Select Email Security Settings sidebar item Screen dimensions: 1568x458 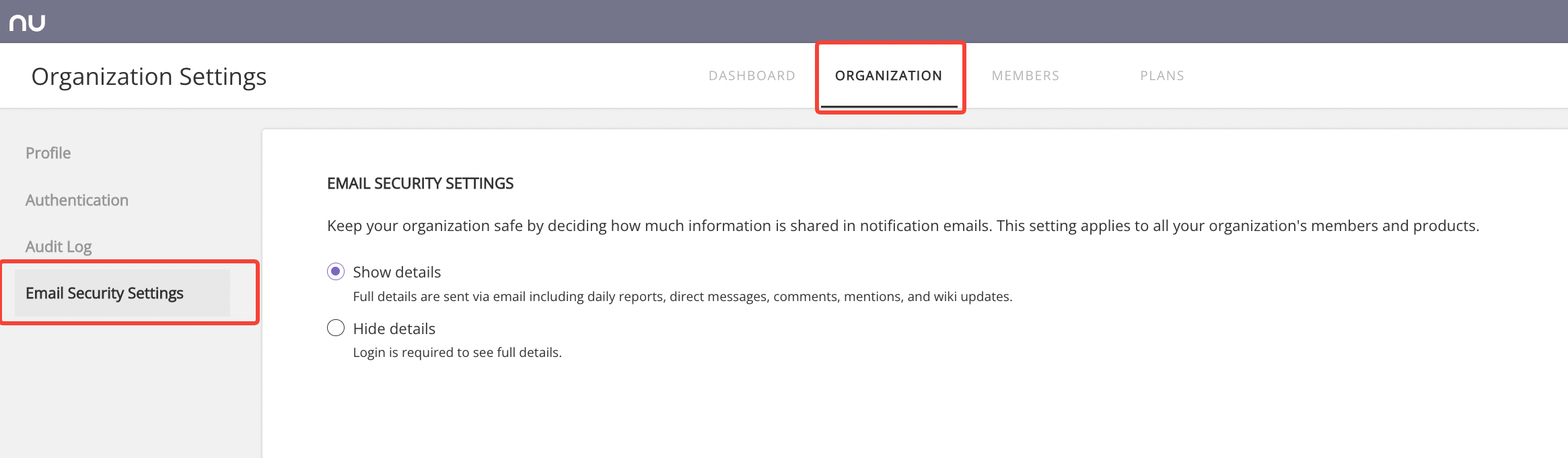(x=122, y=293)
